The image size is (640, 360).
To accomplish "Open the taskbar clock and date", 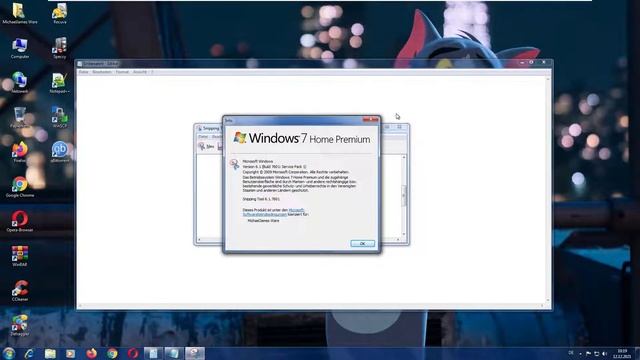I will pos(622,353).
